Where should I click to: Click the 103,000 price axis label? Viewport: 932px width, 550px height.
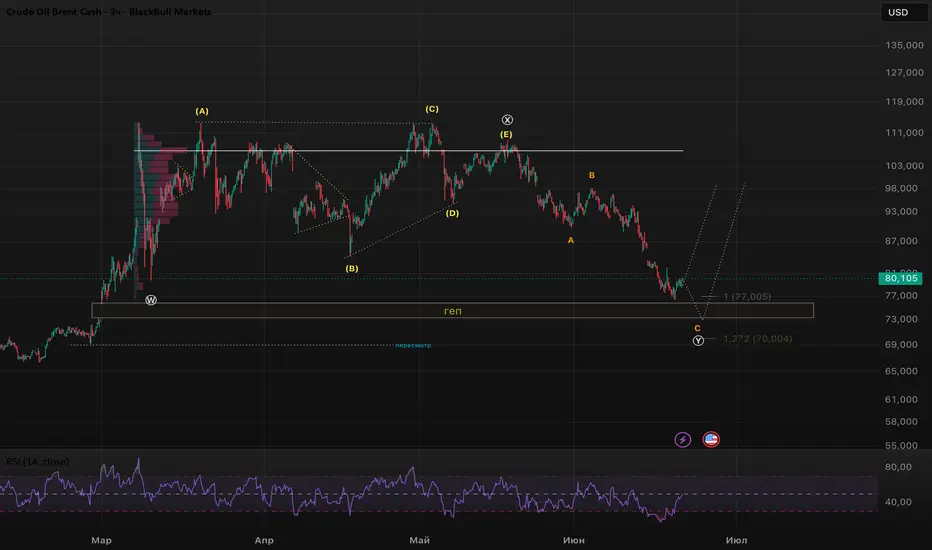pos(904,166)
